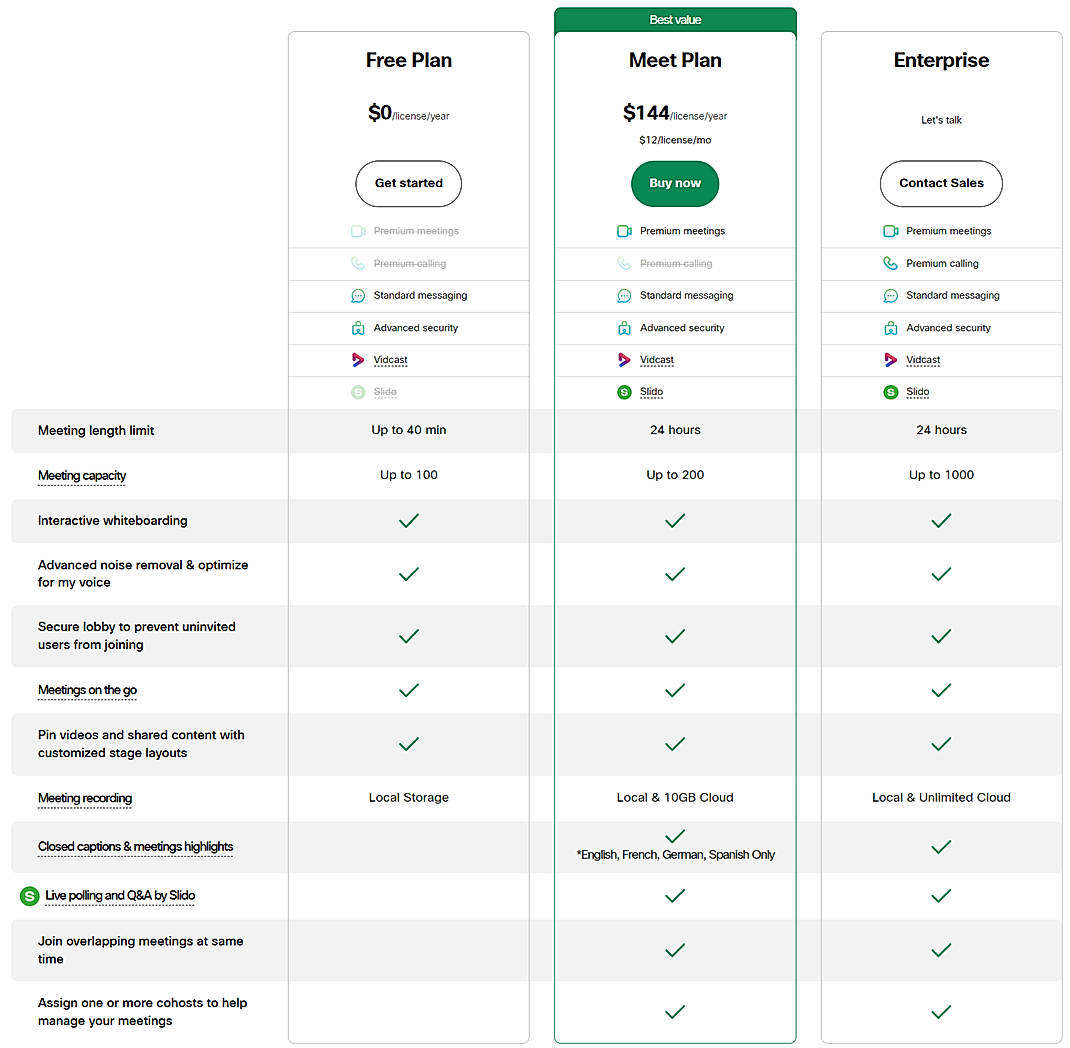Screen dimensions: 1070x1048
Task: Click the Interactive whiteboarding checkmark for Free Plan
Action: 408,520
